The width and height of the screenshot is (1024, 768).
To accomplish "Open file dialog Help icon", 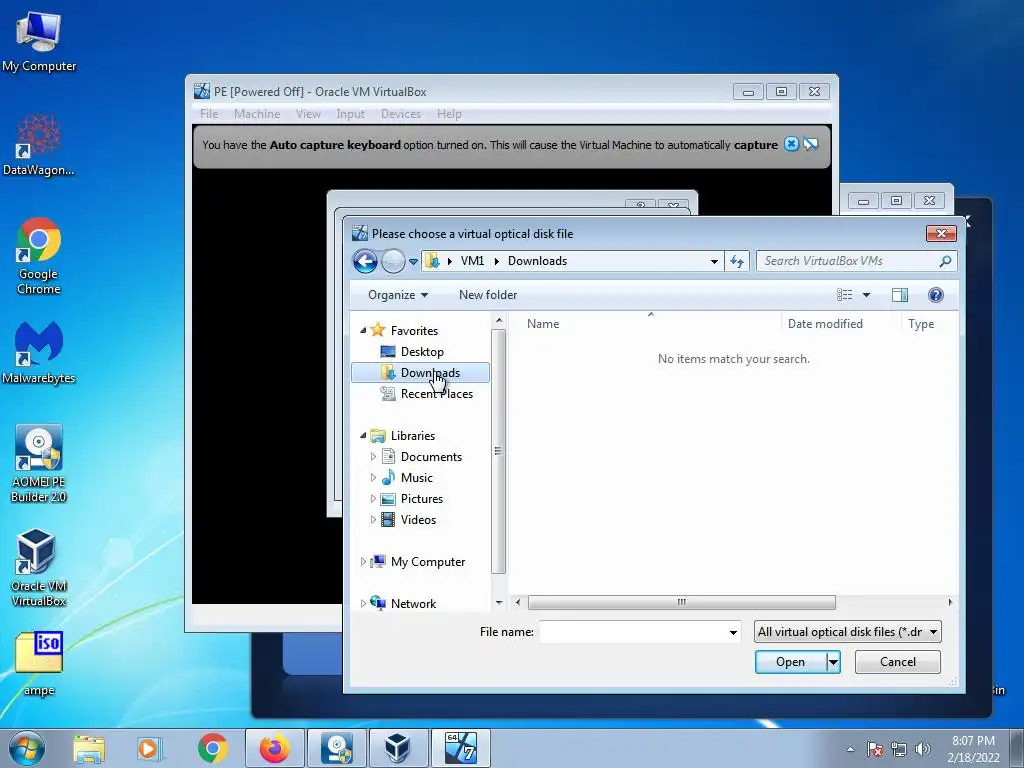I will pyautogui.click(x=936, y=295).
